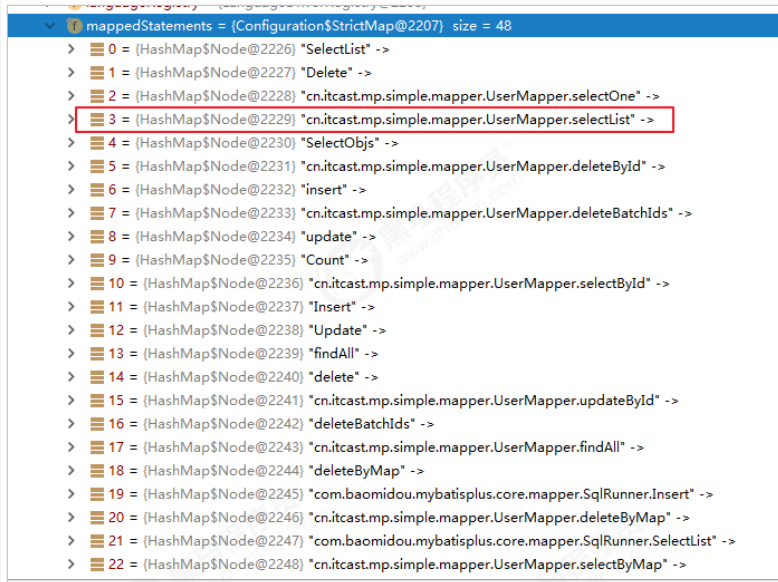This screenshot has width=778, height=582.
Task: Expand entry 5 UserMapper.deleteById
Action: pyautogui.click(x=71, y=166)
